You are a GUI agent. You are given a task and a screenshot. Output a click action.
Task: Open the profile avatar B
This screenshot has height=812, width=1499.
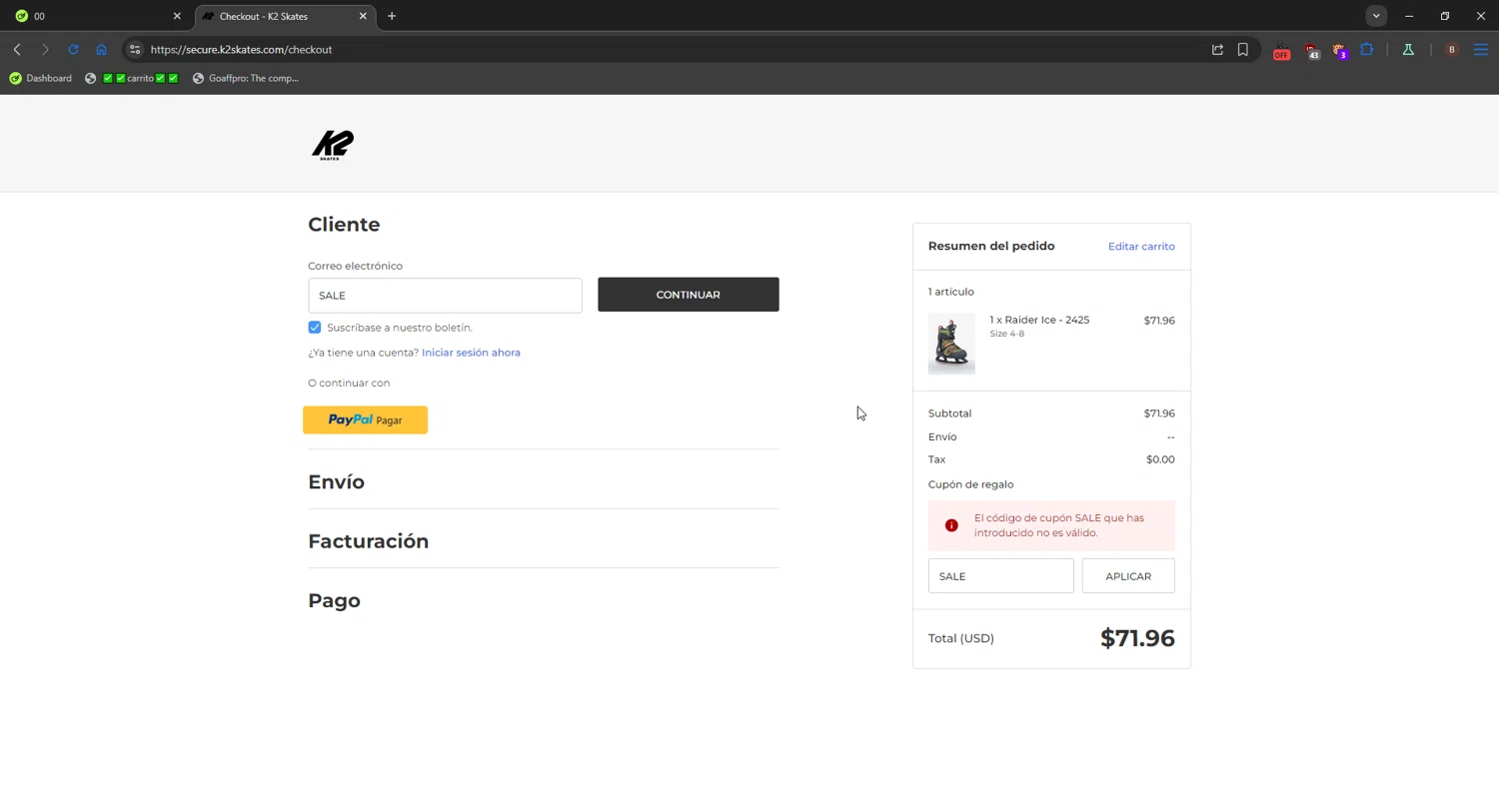(1452, 49)
